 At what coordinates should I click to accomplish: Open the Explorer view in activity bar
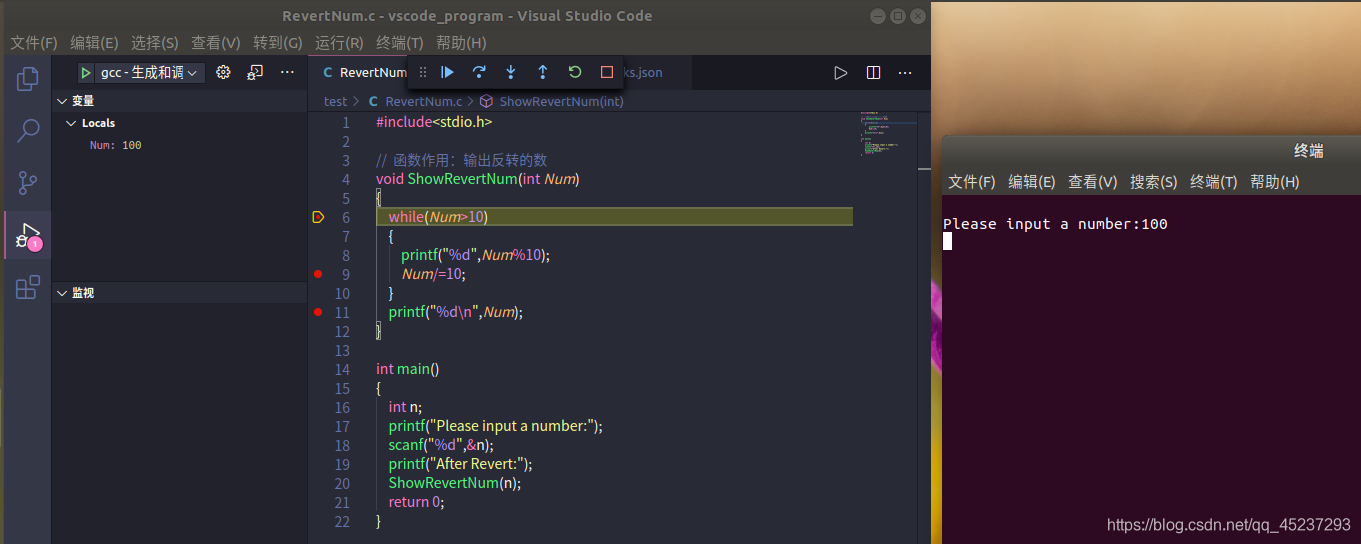click(28, 78)
